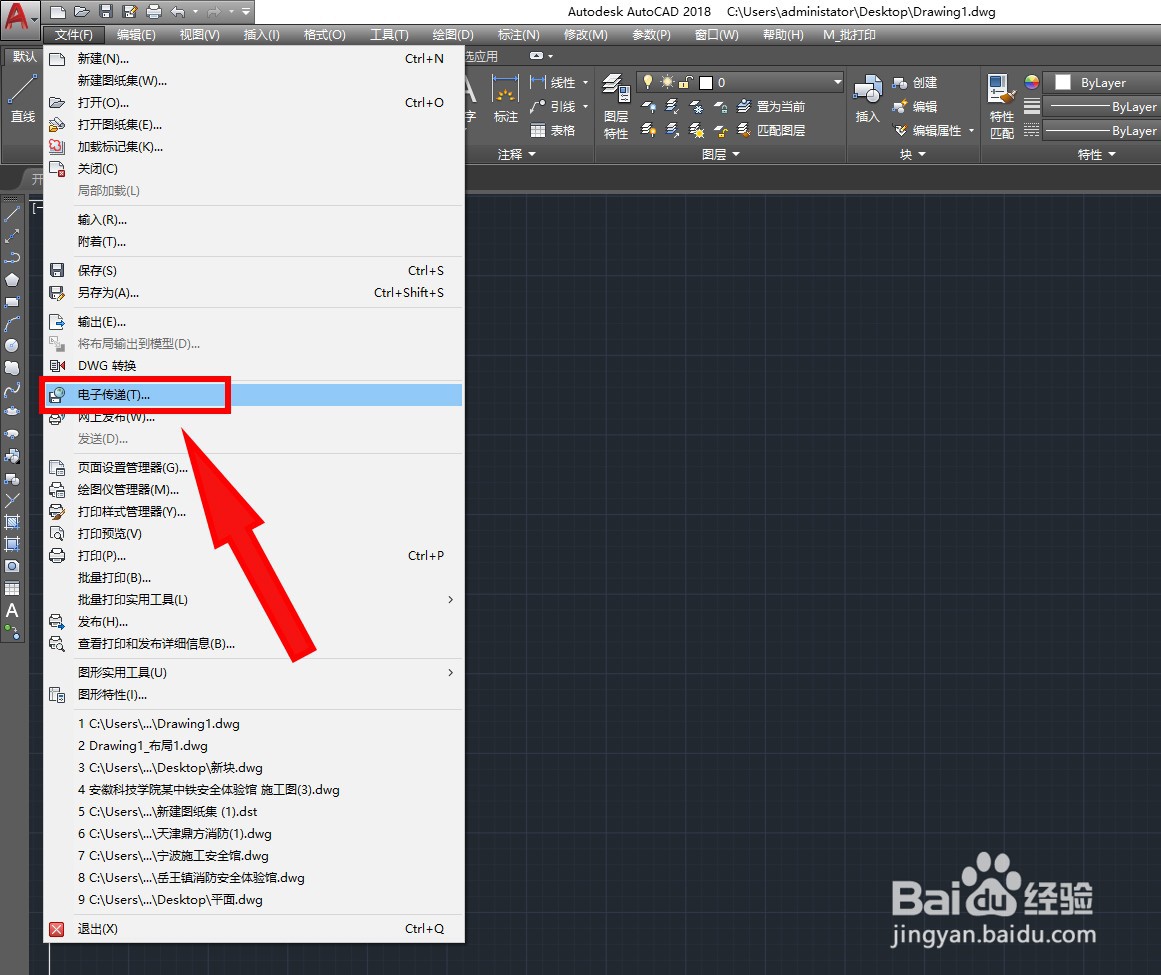Select the Multiline Text A tool in left toolbar

pos(12,611)
